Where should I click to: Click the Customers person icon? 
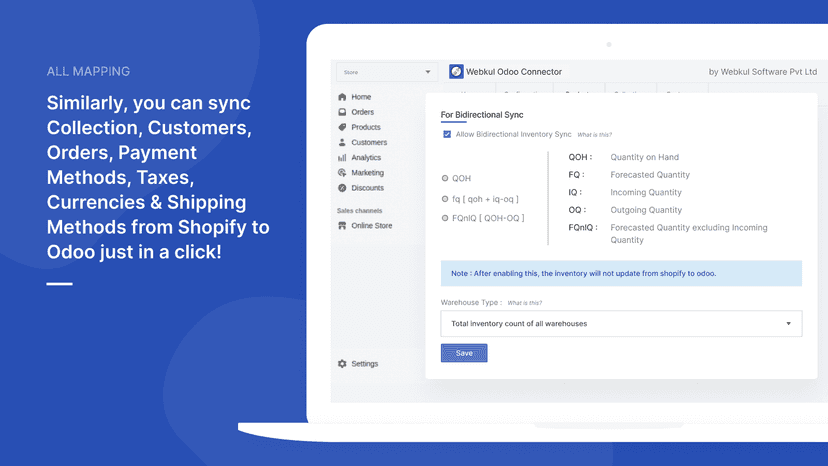click(342, 142)
